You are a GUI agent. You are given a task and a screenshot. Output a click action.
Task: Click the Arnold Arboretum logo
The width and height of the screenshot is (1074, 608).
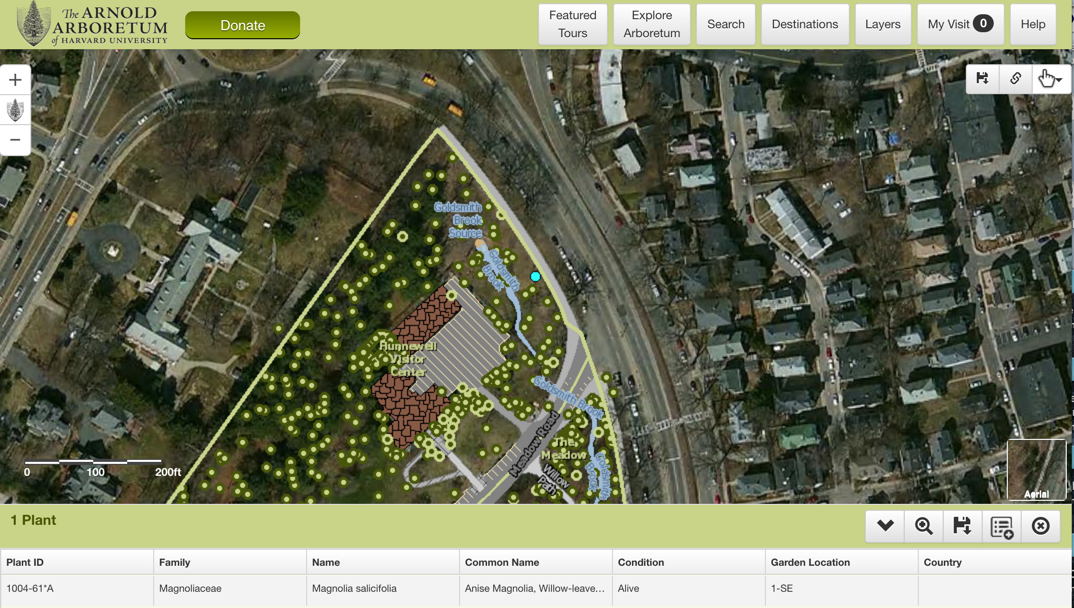(92, 24)
